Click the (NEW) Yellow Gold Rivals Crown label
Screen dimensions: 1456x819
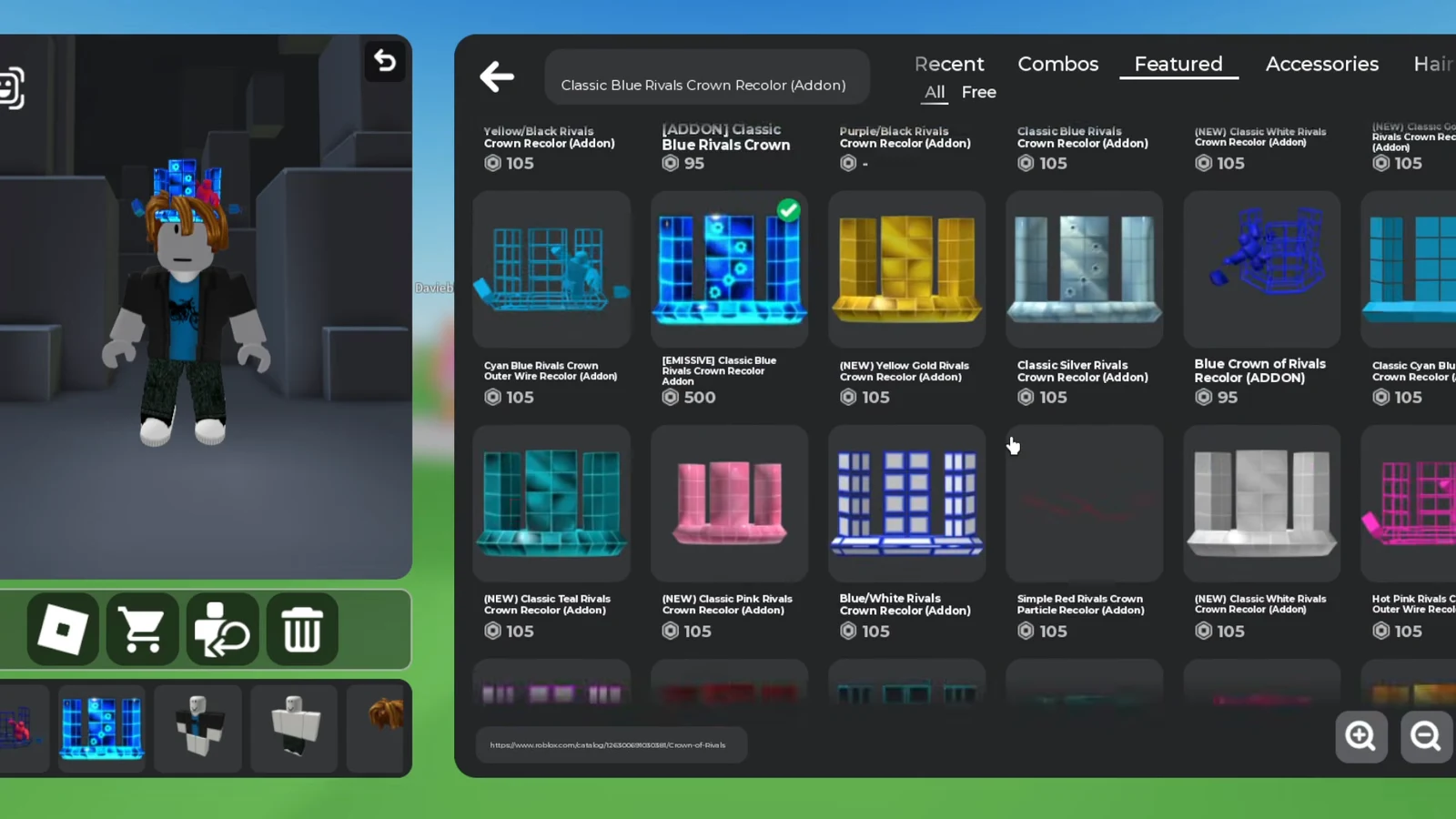click(904, 371)
